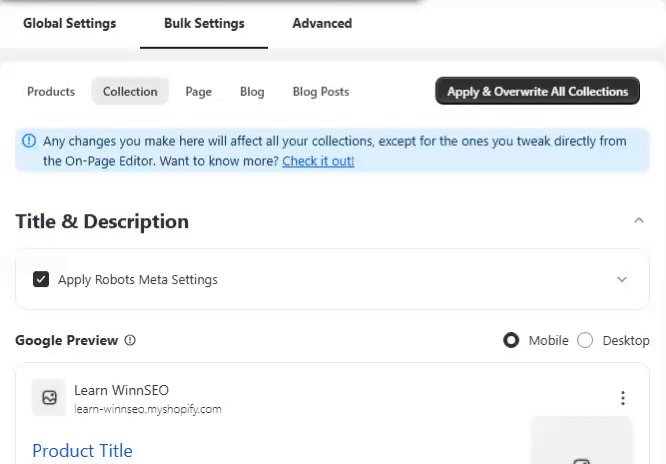
Task: Open the Products sub-tab
Action: click(51, 92)
